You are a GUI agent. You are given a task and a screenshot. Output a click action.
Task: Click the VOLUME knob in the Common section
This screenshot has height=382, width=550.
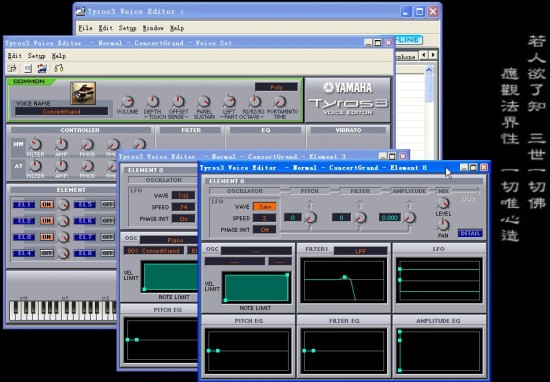(x=127, y=102)
